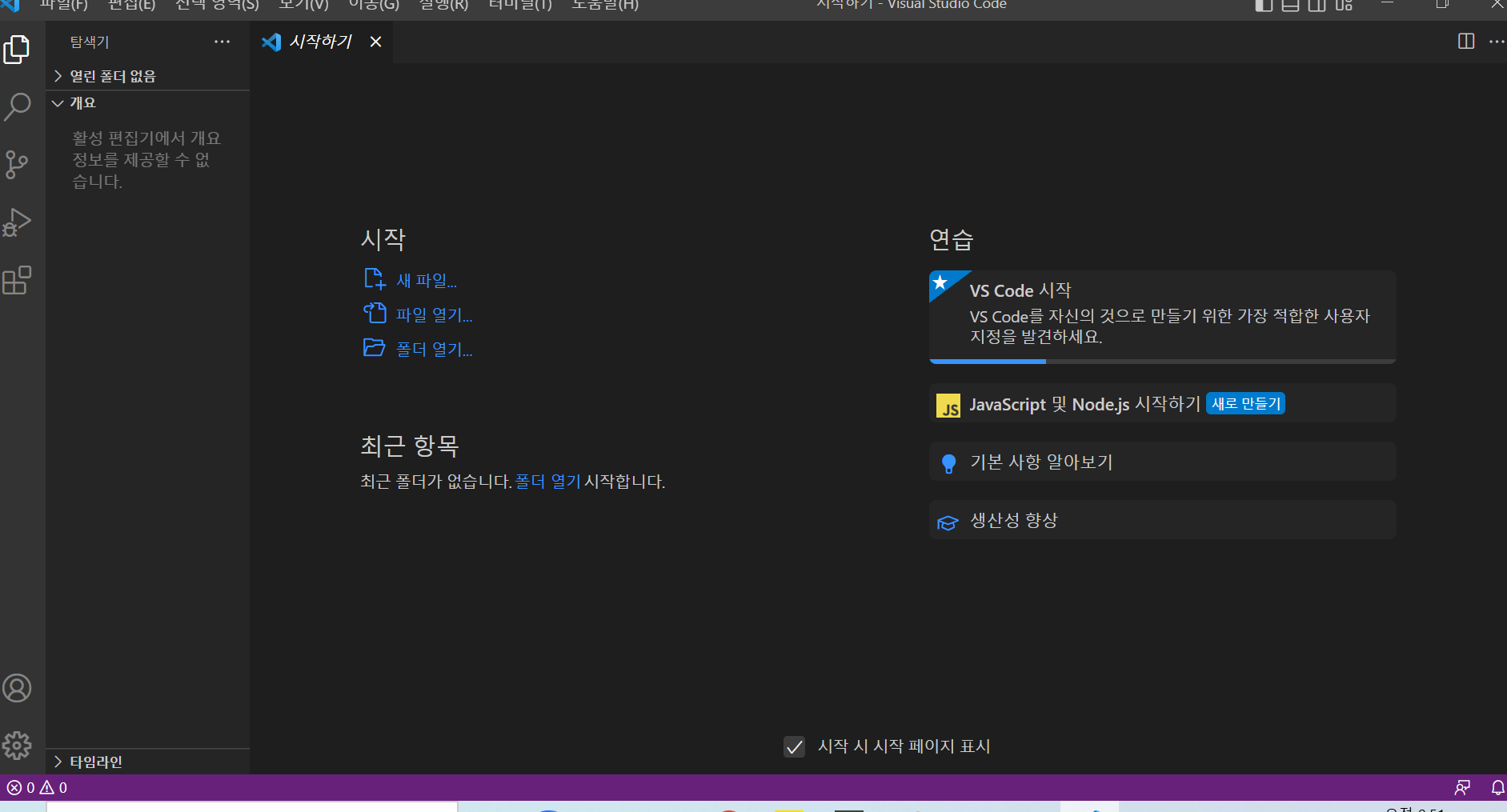Open the 이동(G) menu
This screenshot has width=1507, height=812.
pos(374,5)
